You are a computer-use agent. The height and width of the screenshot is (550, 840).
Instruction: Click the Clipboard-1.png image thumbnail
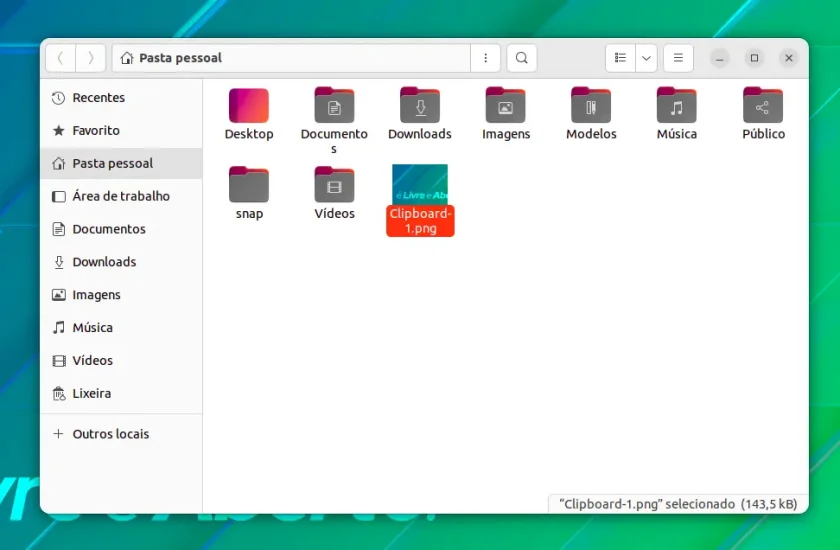pyautogui.click(x=420, y=184)
